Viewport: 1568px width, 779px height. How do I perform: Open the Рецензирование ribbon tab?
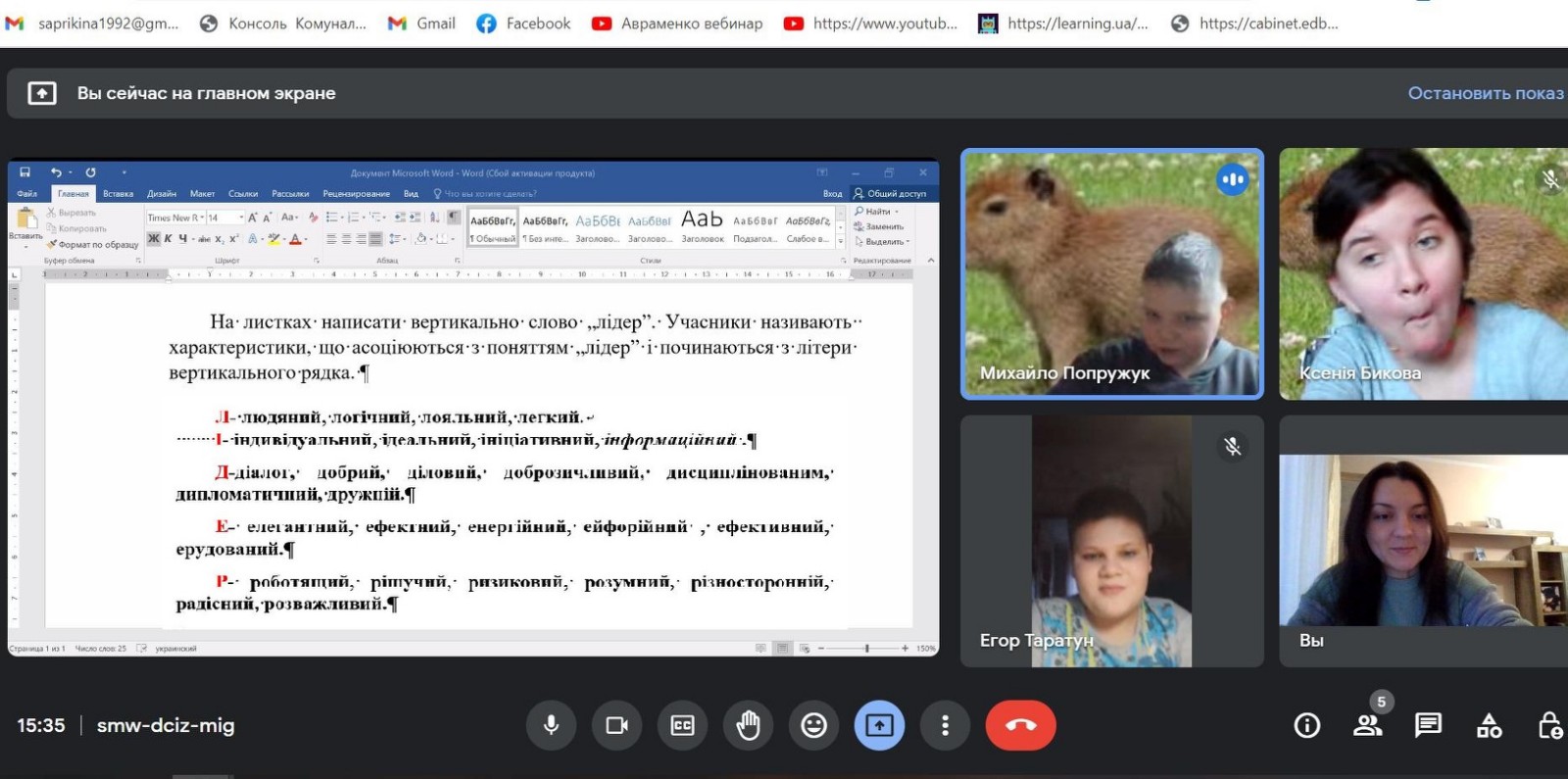(356, 194)
